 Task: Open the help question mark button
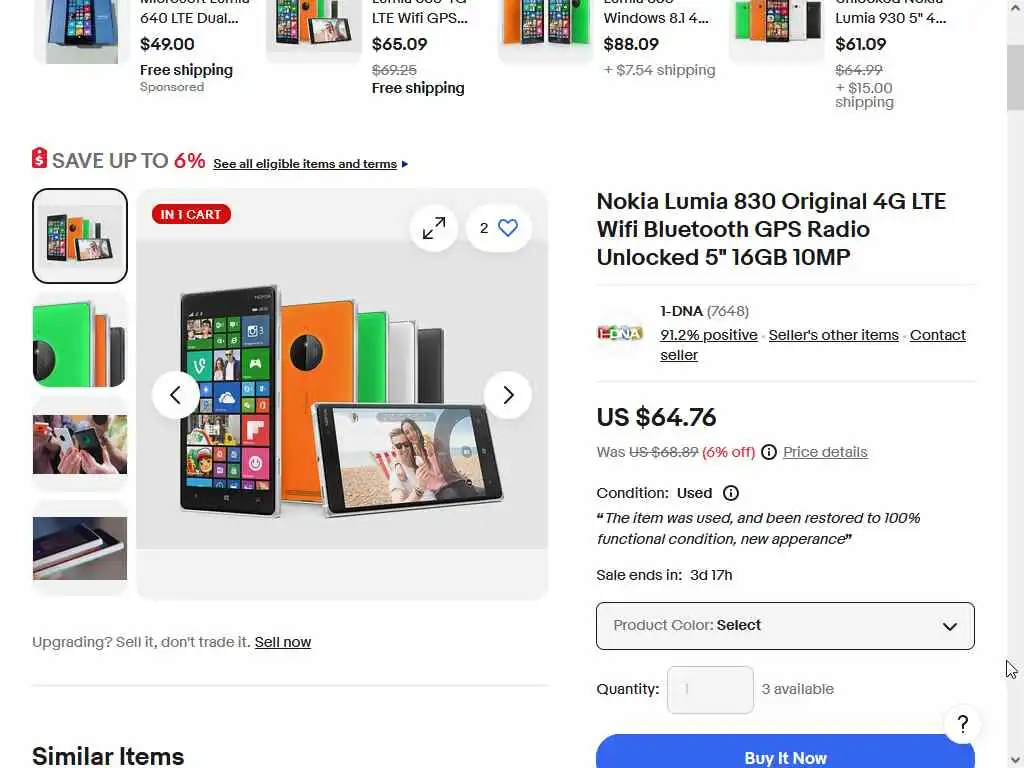click(962, 724)
